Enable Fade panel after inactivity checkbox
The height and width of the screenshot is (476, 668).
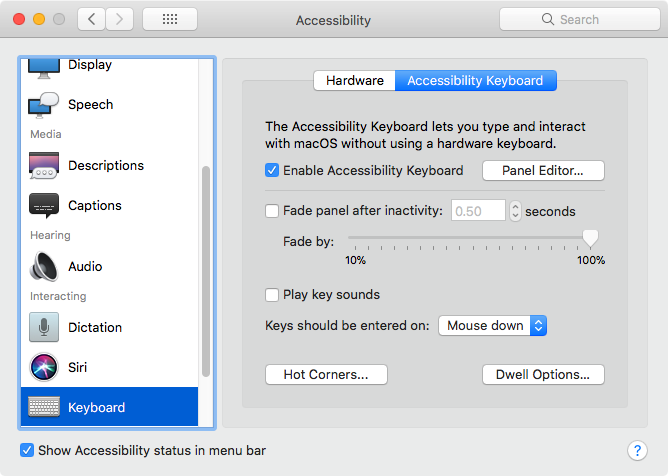(272, 211)
